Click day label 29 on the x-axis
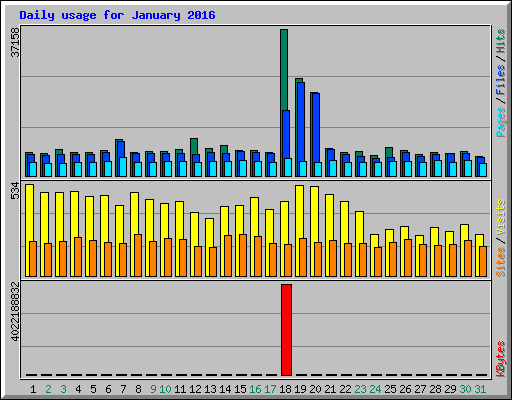 click(x=450, y=389)
